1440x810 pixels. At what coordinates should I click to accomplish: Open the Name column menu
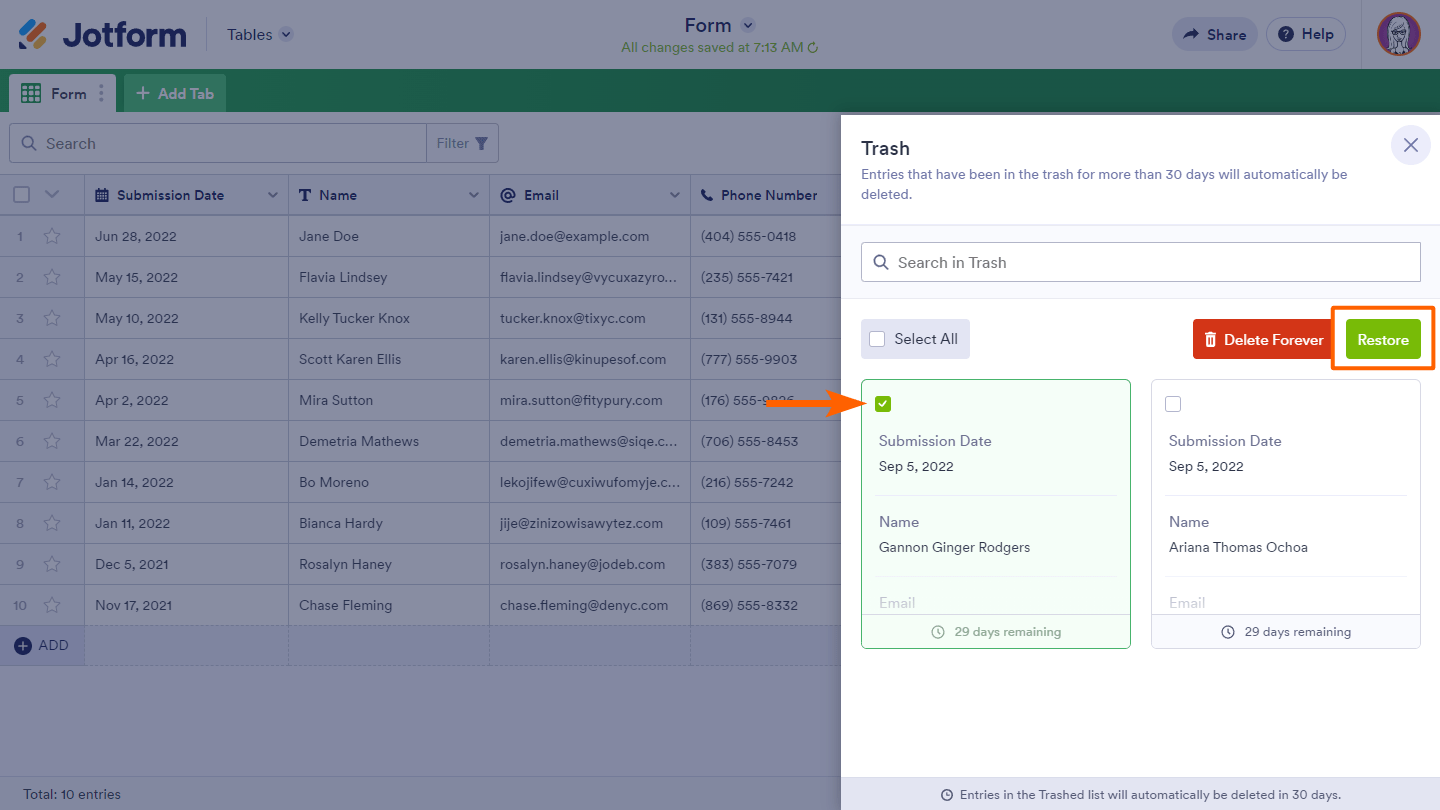[x=473, y=196]
